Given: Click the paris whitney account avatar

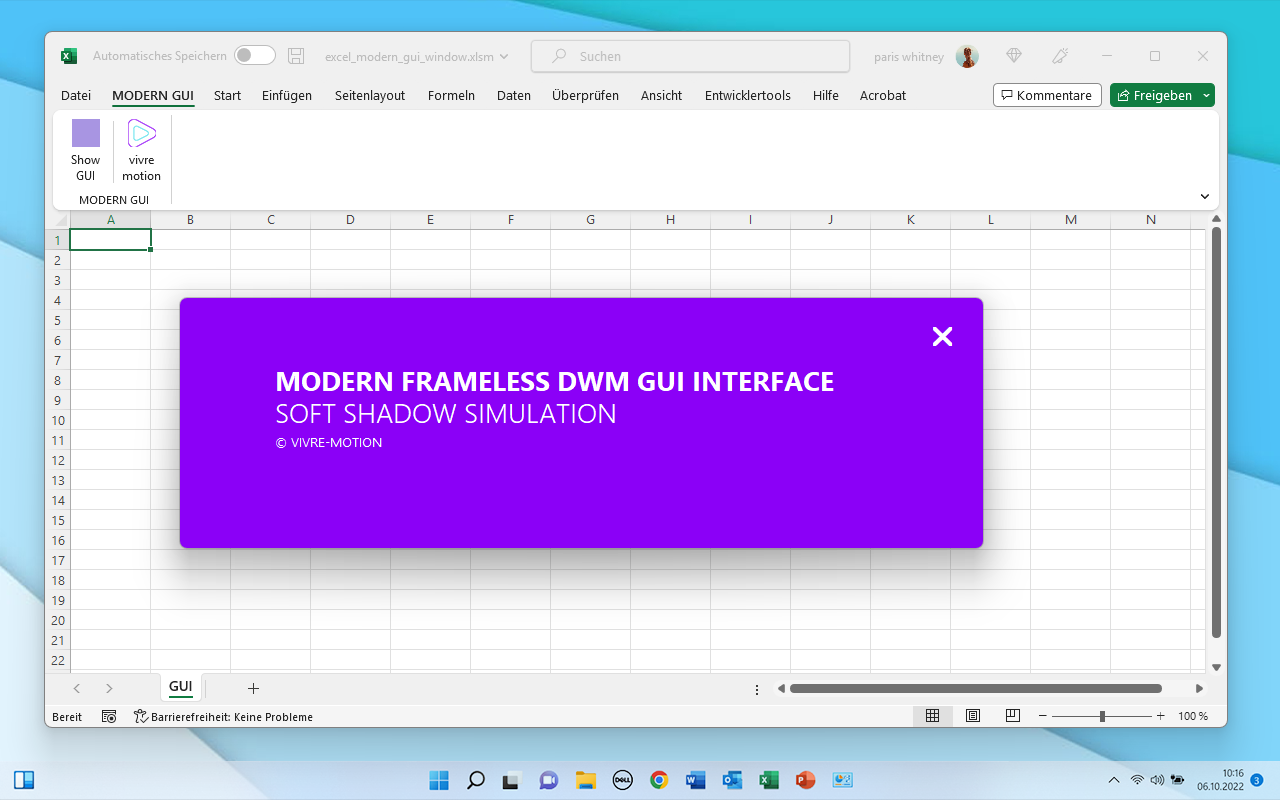Looking at the screenshot, I should coord(966,56).
